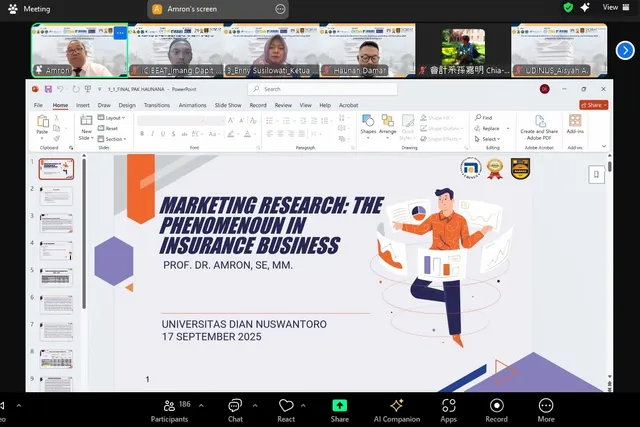This screenshot has width=640, height=427.
Task: Click the Reset slide button
Action: (108, 128)
